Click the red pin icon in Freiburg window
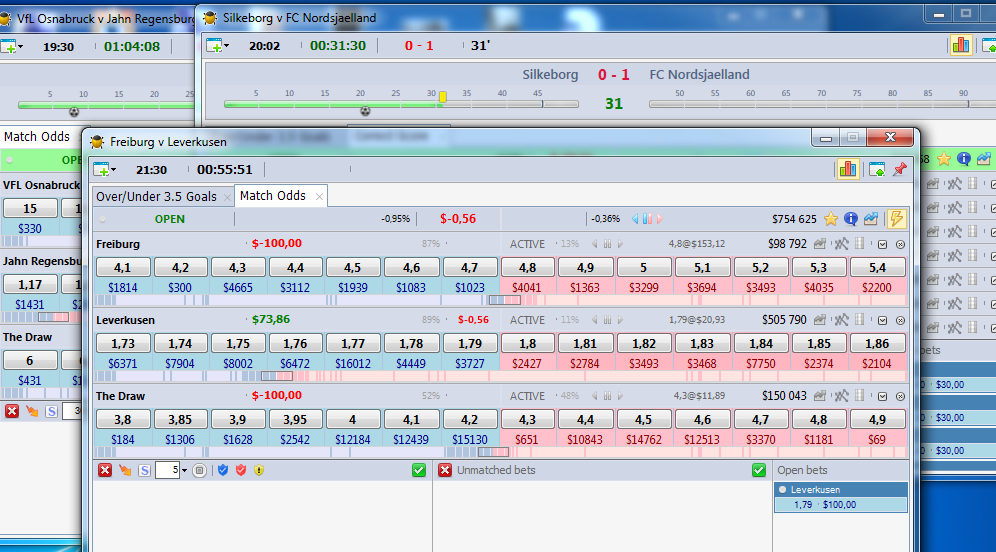The image size is (996, 552). tap(899, 169)
